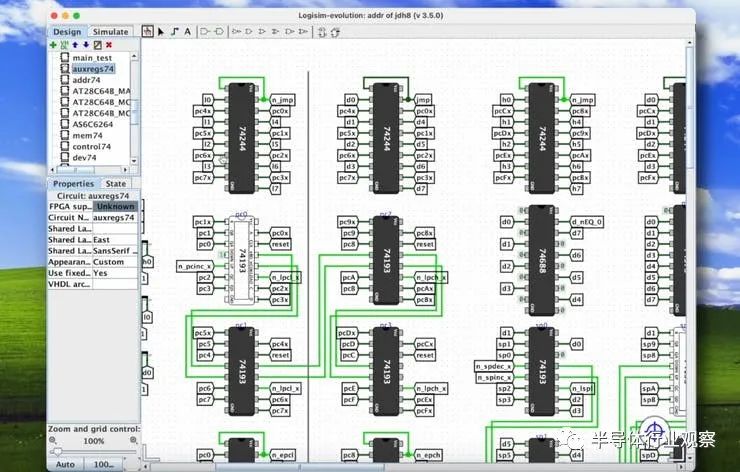Move selected circuit up arrow
Screen dimensions: 740x472
point(75,45)
